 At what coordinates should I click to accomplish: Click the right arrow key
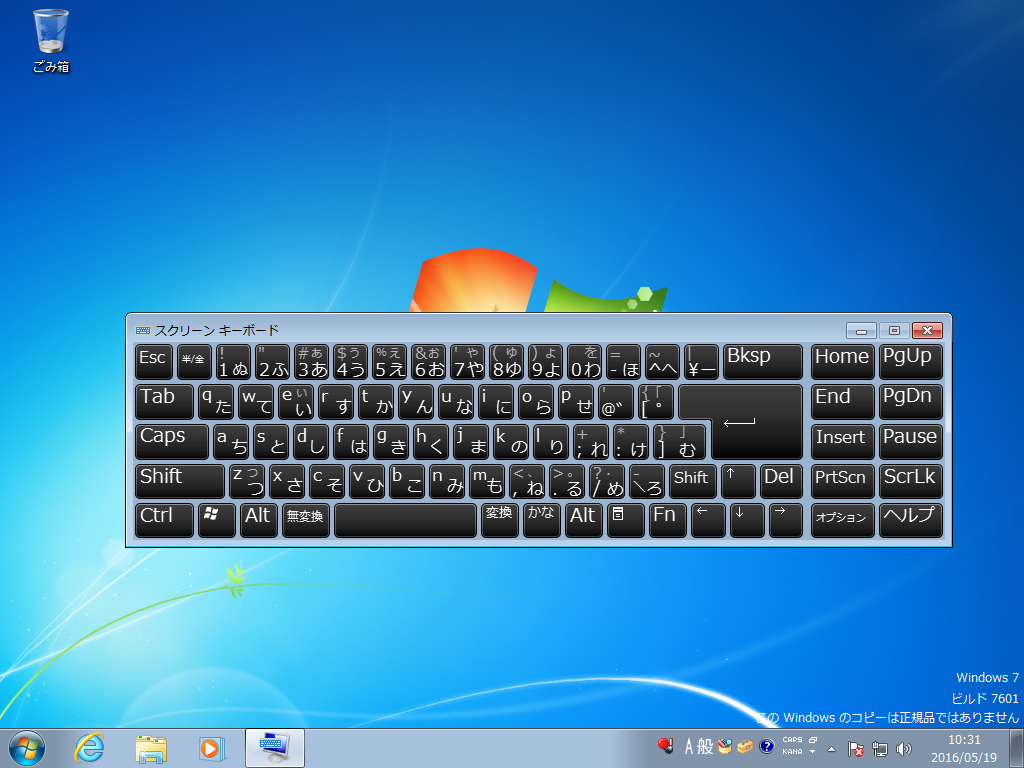point(786,520)
